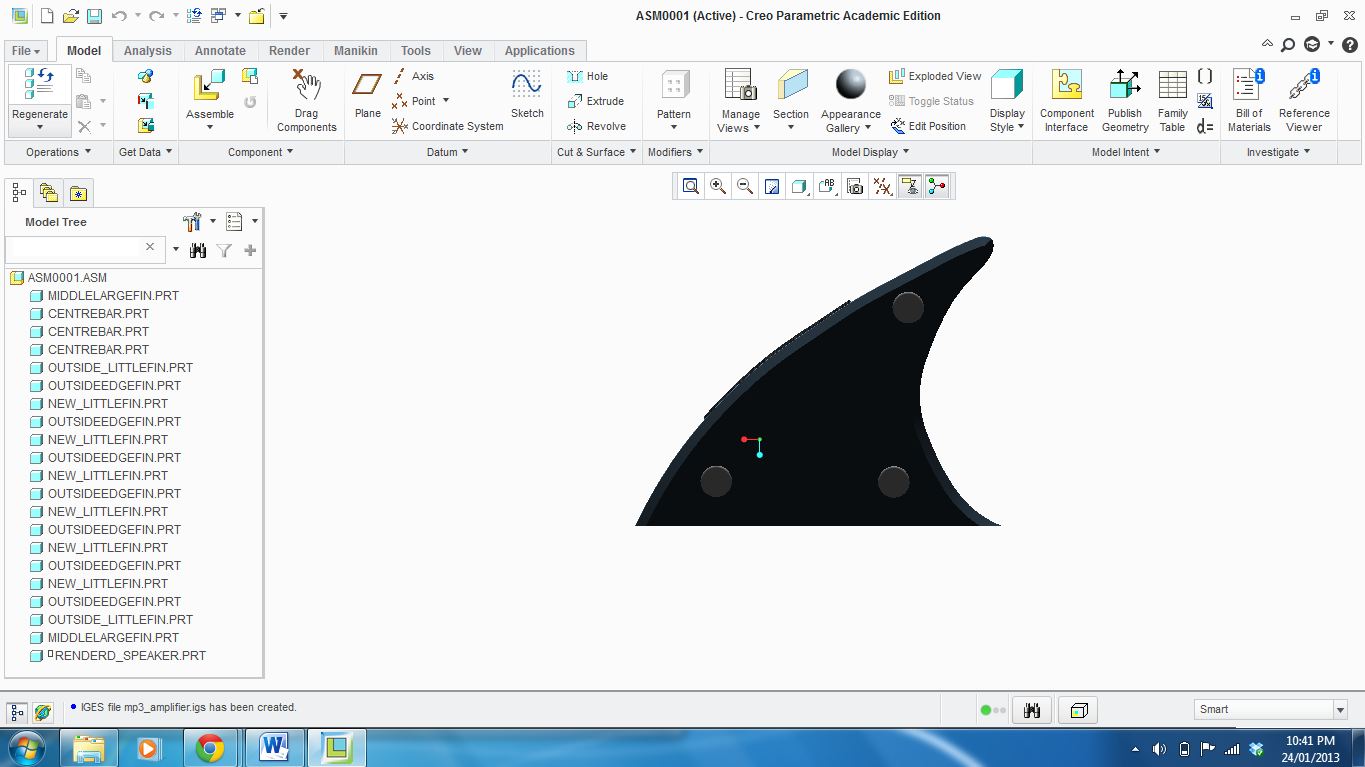Viewport: 1365px width, 767px height.
Task: Expand the Get Data group
Action: coord(146,152)
